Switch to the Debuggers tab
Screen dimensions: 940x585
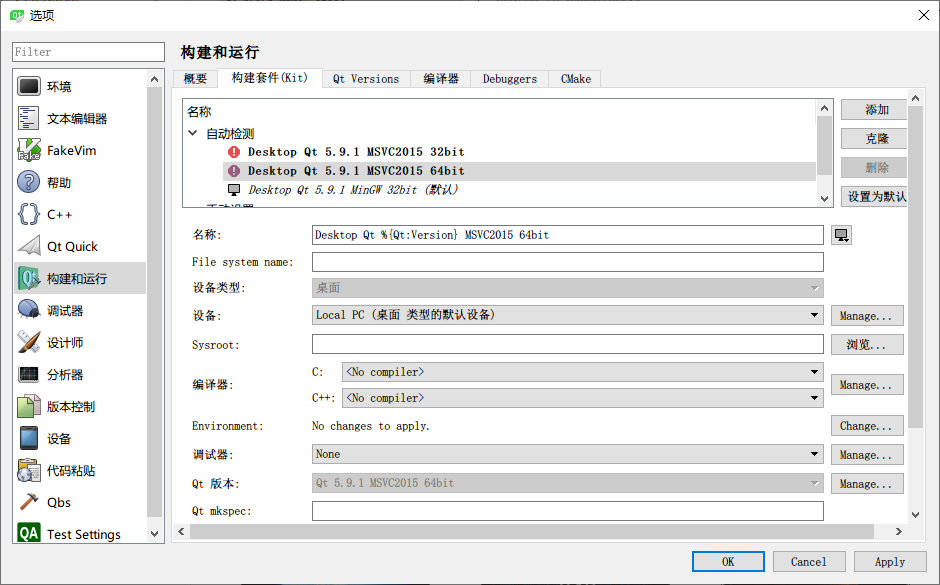click(x=510, y=79)
